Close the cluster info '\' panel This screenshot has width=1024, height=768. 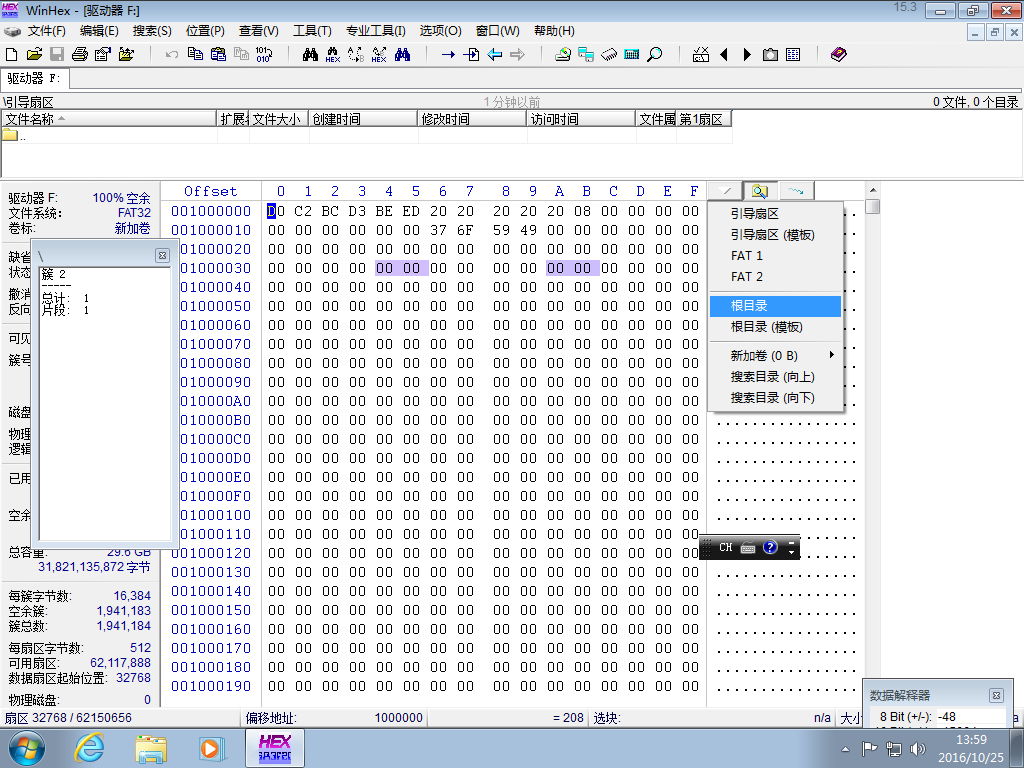pos(163,255)
